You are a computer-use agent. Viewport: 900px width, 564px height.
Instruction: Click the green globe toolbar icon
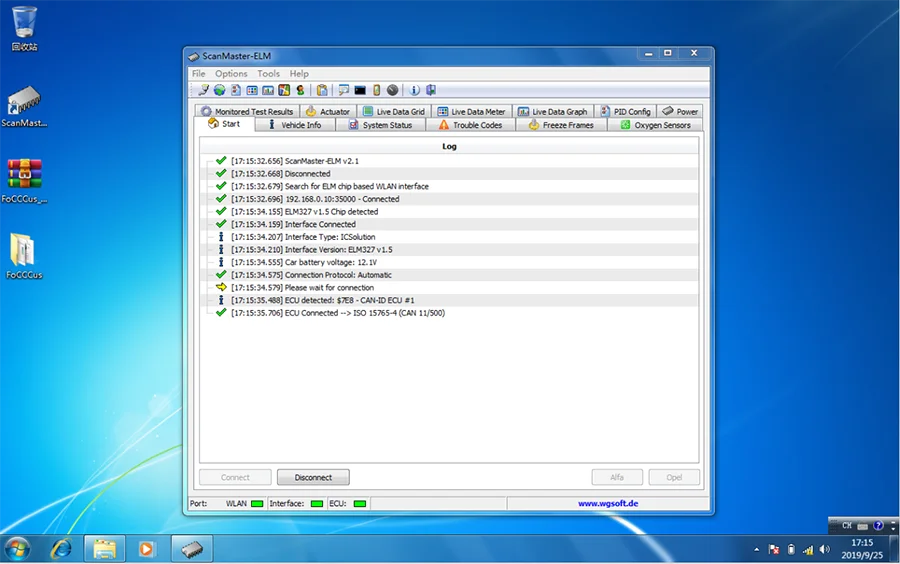click(x=219, y=90)
